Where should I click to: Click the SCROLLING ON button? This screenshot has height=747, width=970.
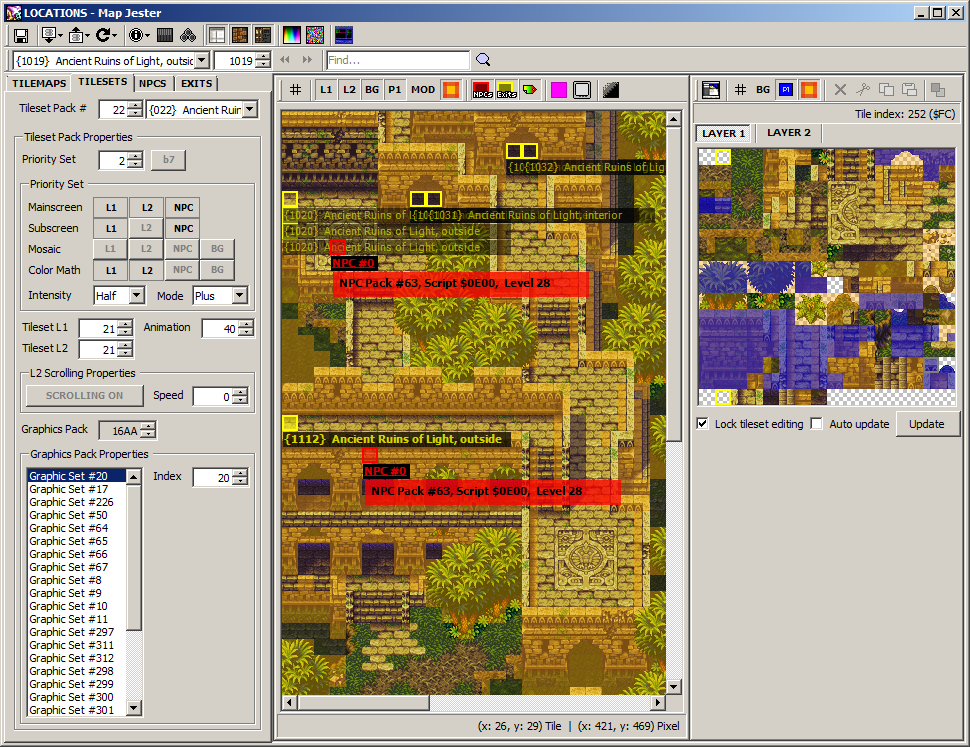(84, 396)
